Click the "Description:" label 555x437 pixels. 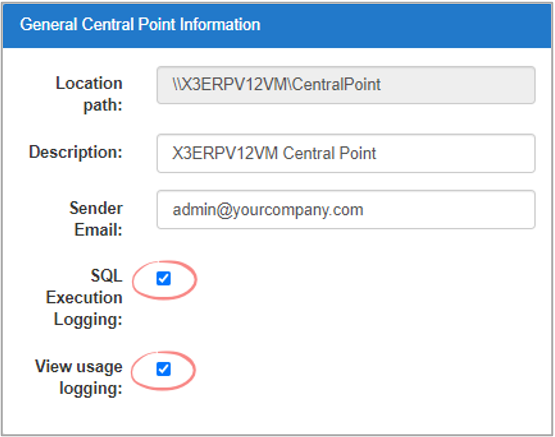click(76, 152)
